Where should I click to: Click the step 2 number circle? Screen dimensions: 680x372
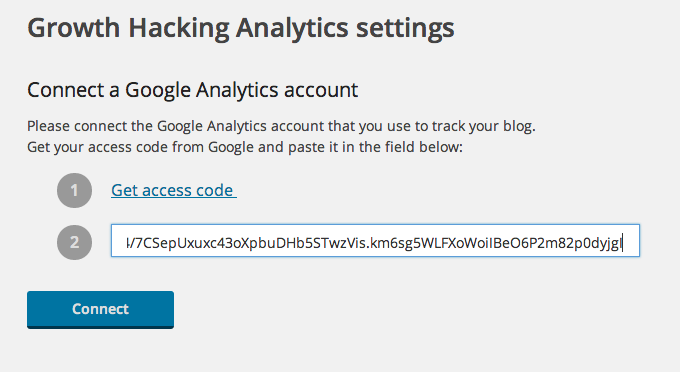coord(74,242)
